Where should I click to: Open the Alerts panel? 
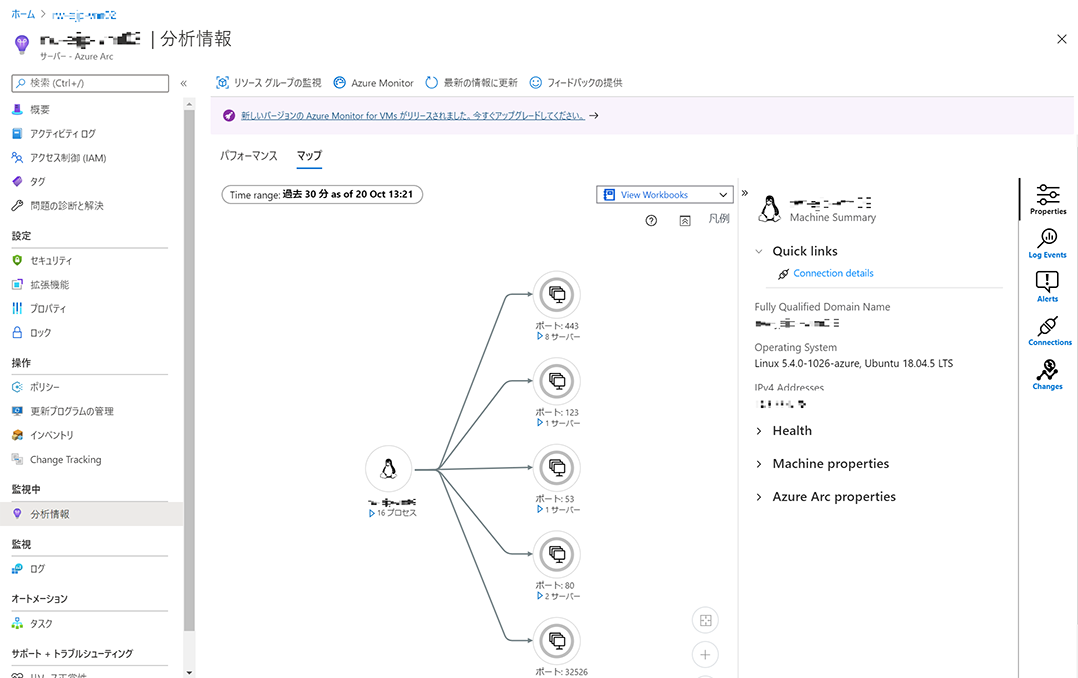click(1048, 286)
